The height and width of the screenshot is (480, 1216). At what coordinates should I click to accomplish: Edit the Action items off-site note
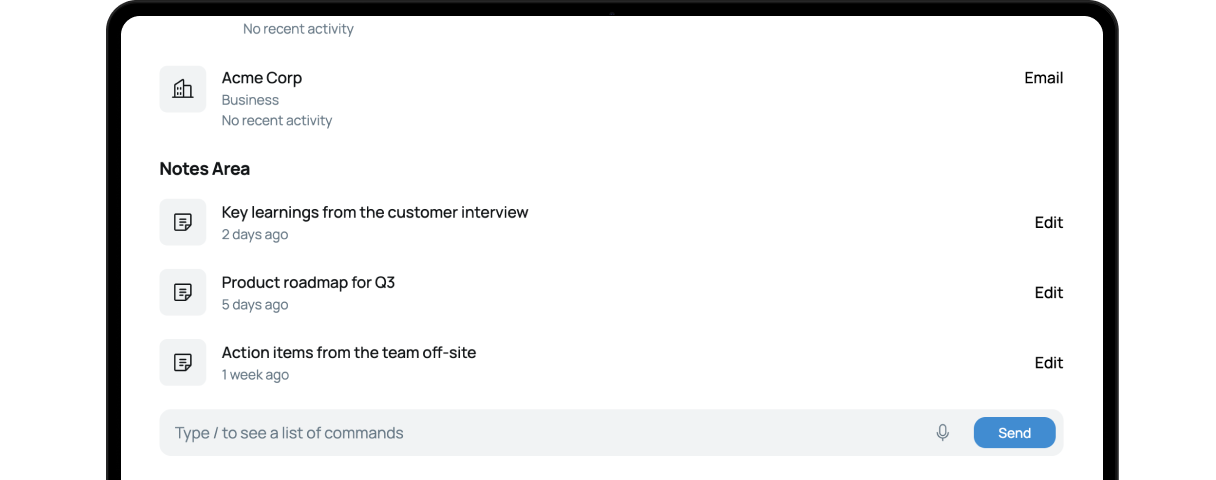1048,362
